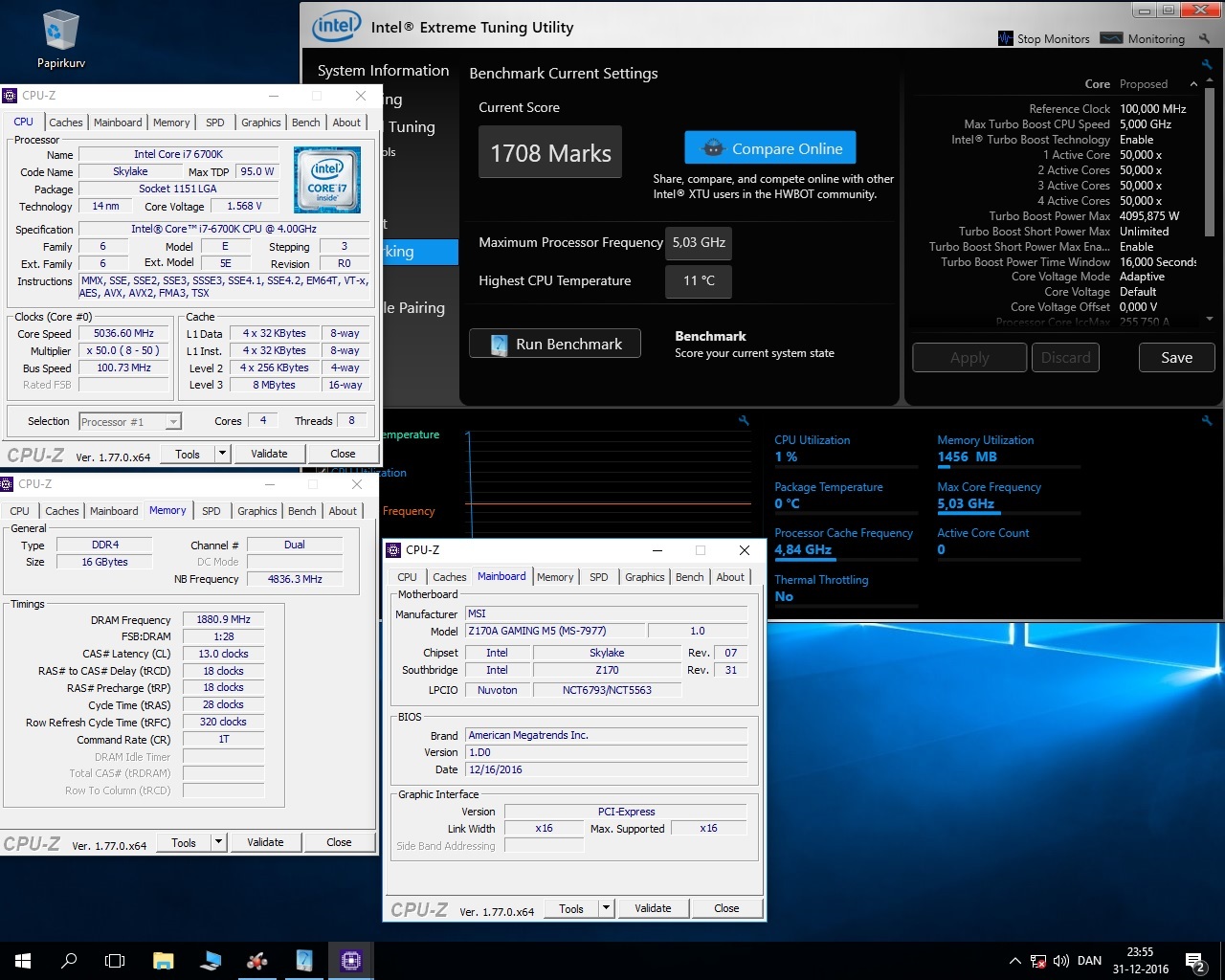Switch to the Intel XTU taskbar icon
Viewport: 1225px width, 980px height.
pos(304,960)
